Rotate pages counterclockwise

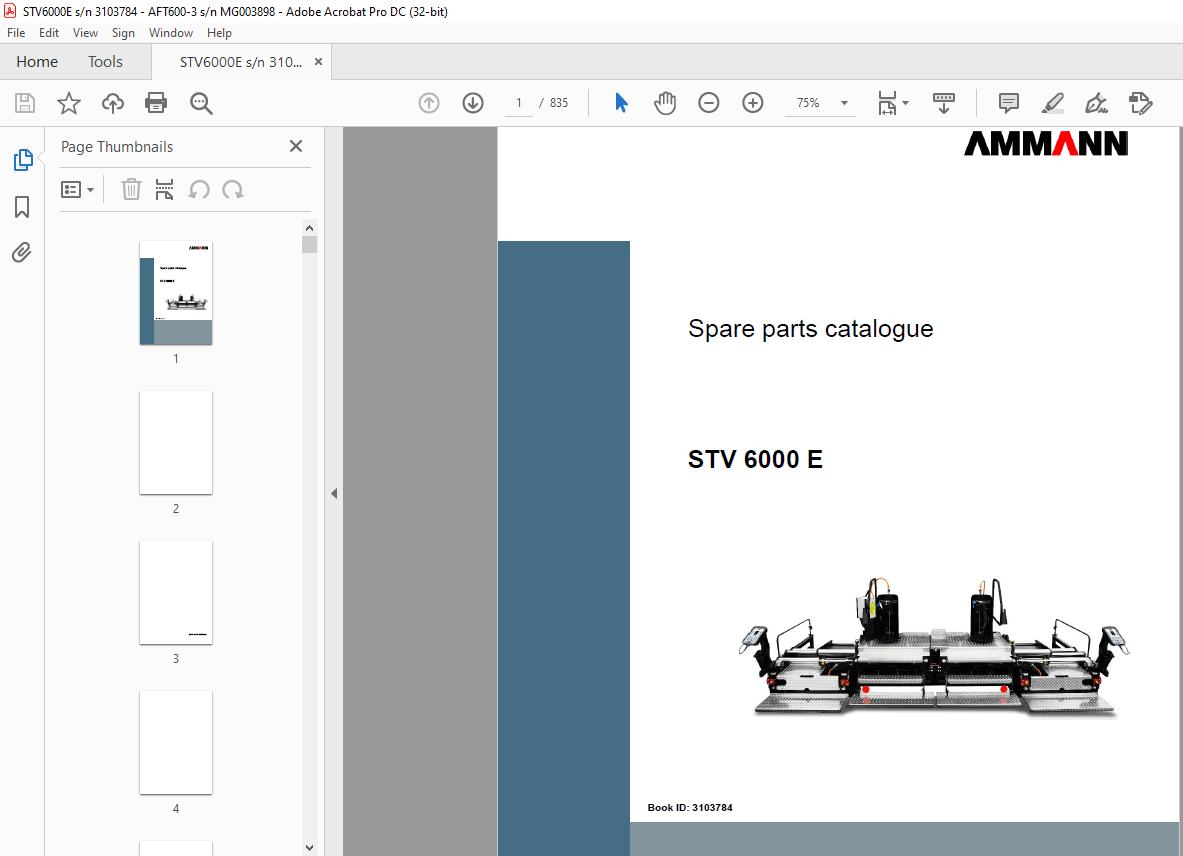199,189
